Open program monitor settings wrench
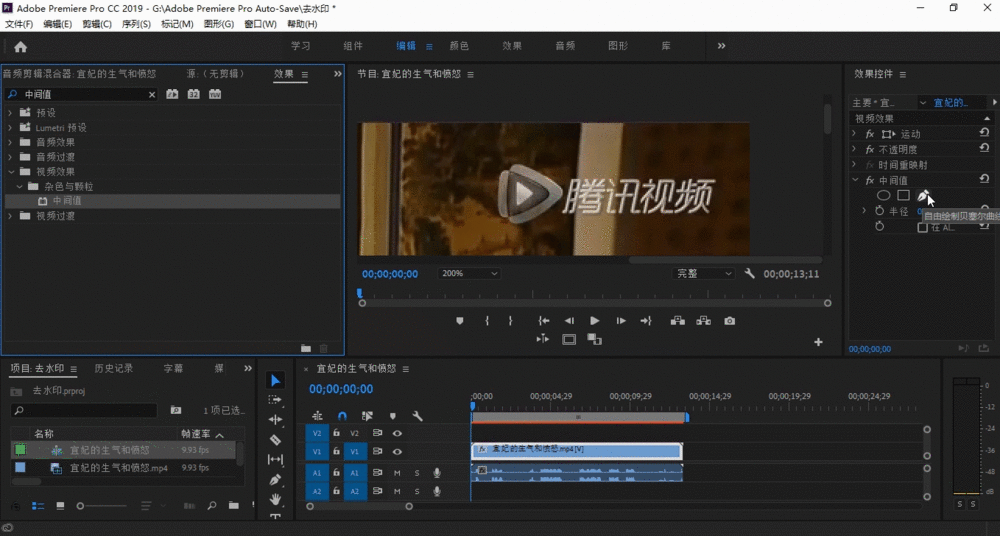Image resolution: width=1000 pixels, height=536 pixels. tap(750, 273)
